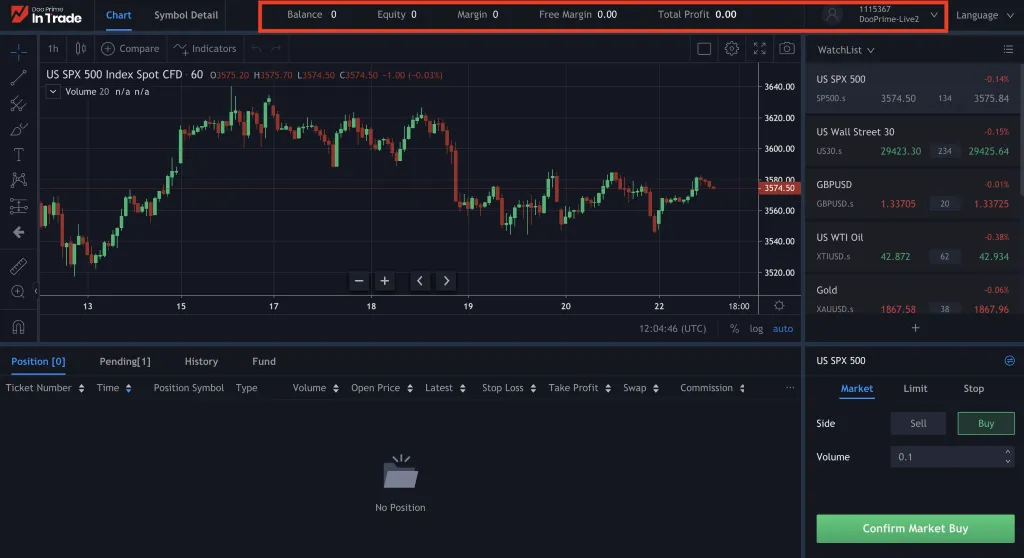Collapse the Volume indicator legend
Image resolution: width=1024 pixels, height=558 pixels.
click(x=53, y=91)
